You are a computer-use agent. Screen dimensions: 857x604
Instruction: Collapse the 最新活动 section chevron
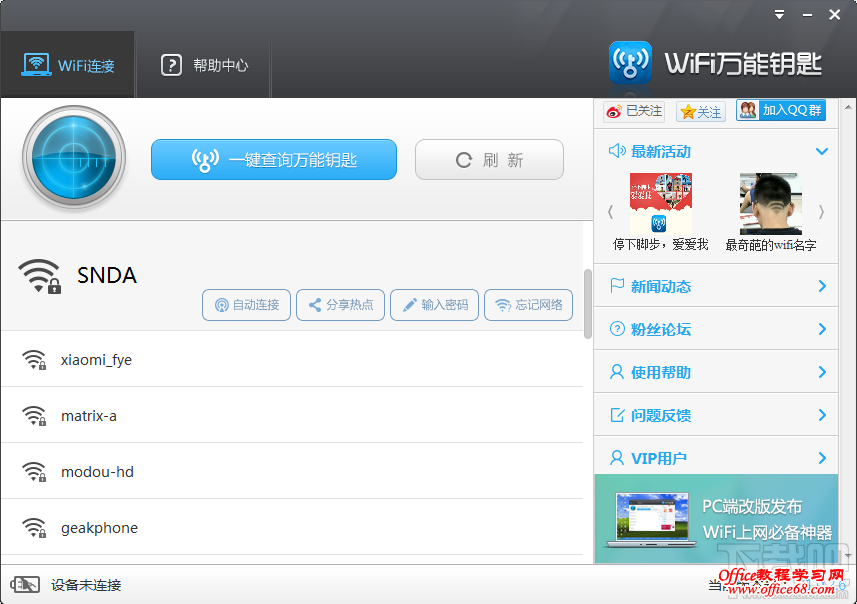tap(822, 151)
